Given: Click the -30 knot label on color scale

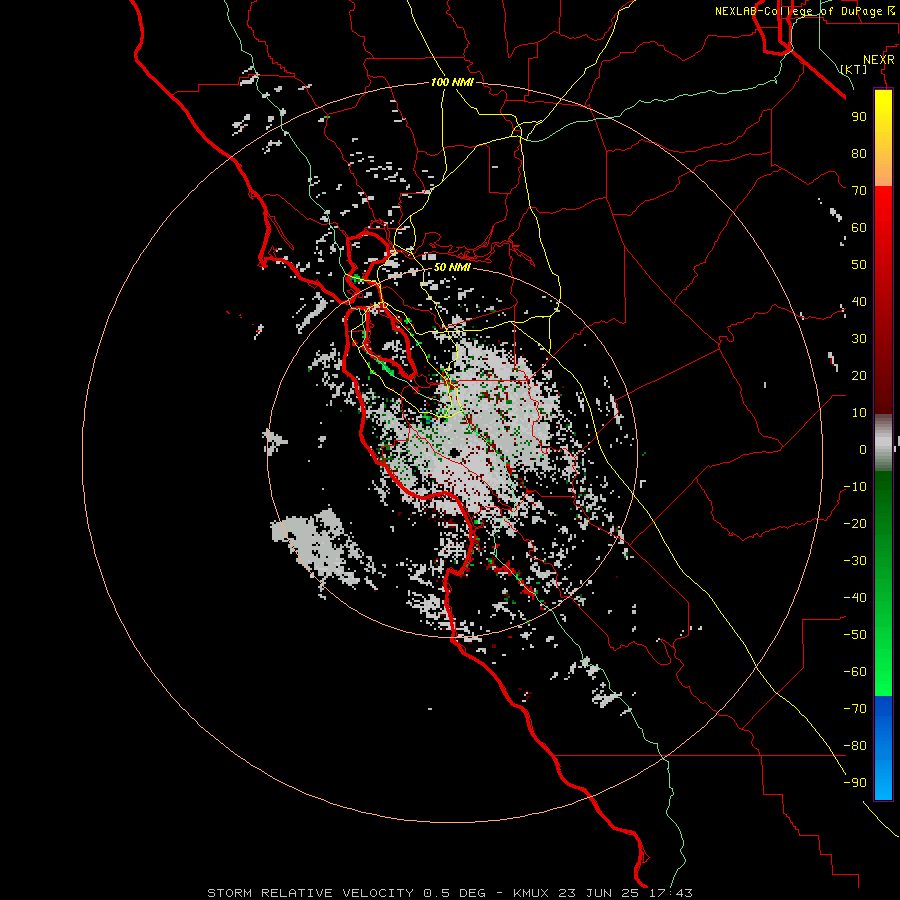Looking at the screenshot, I should [x=855, y=561].
